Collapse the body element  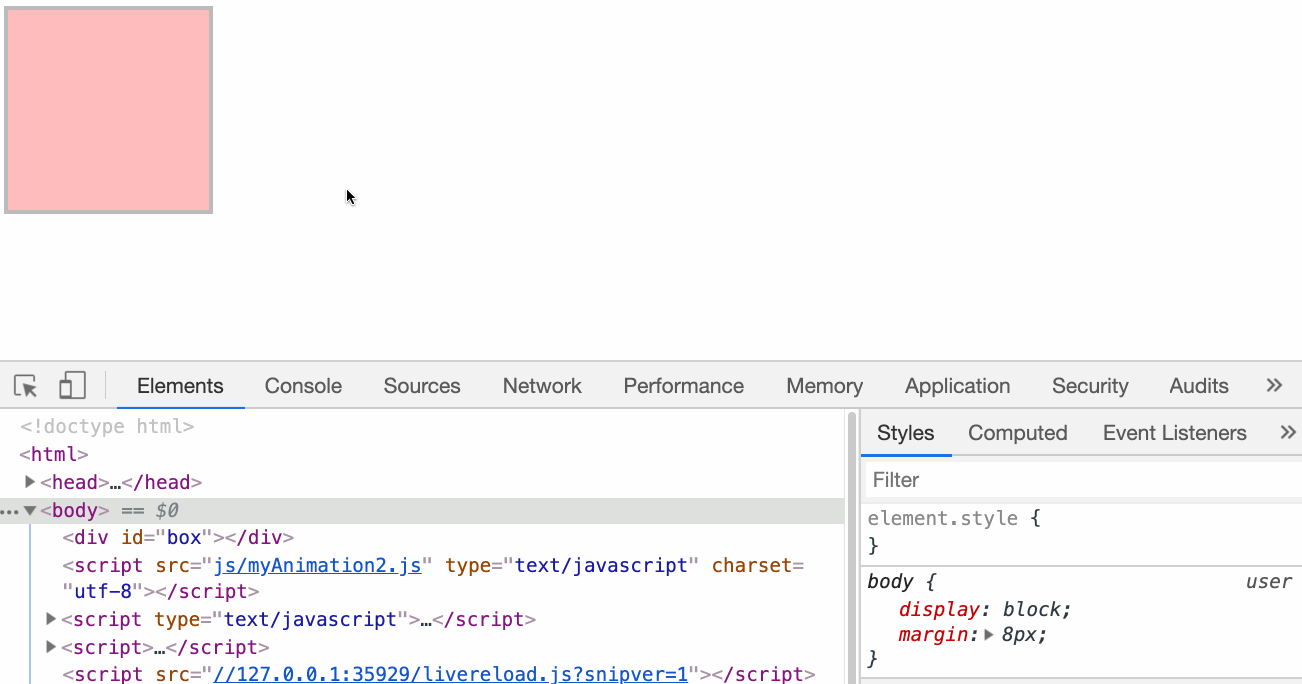click(x=30, y=511)
